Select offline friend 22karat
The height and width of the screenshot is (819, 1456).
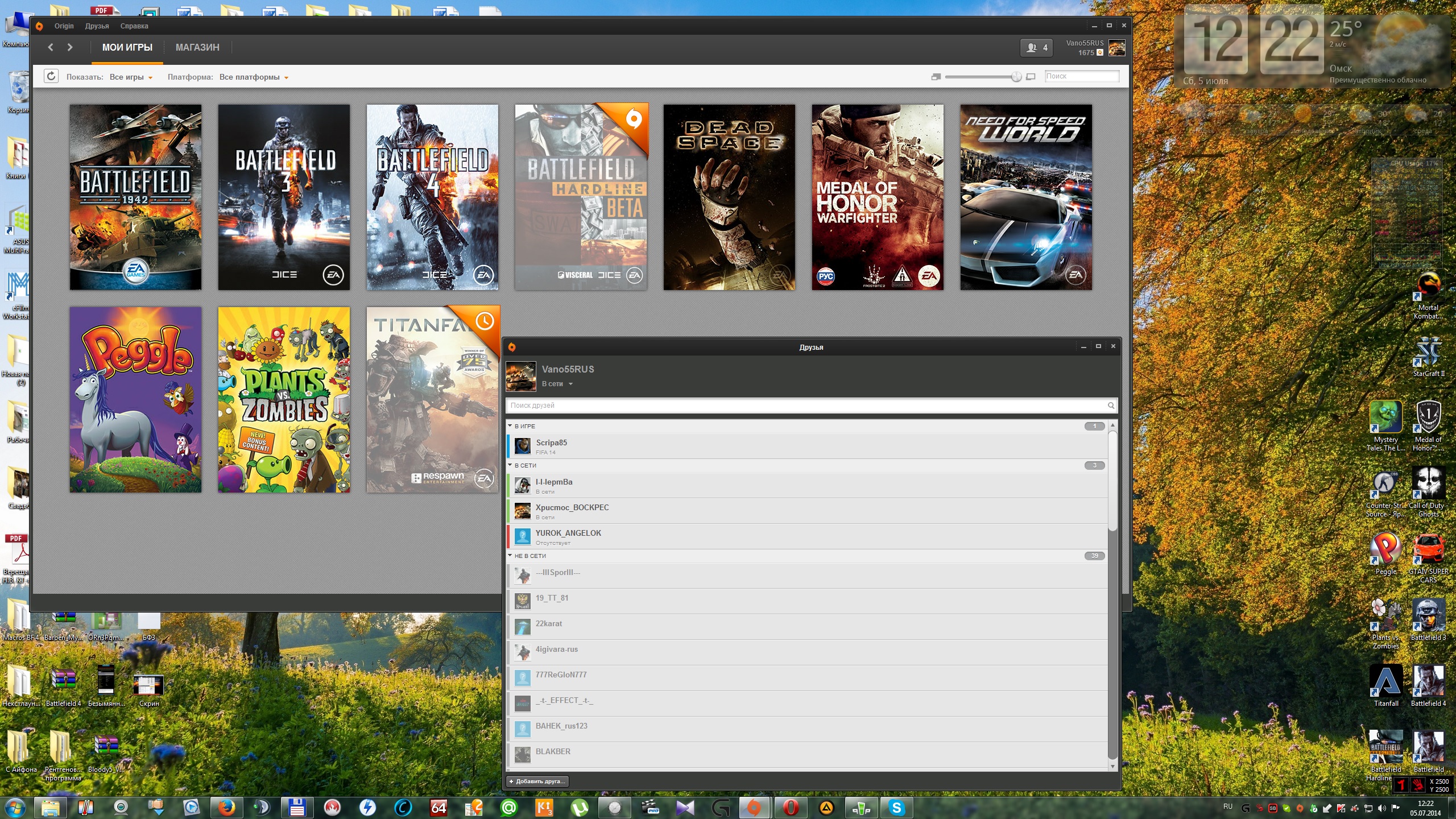point(806,627)
